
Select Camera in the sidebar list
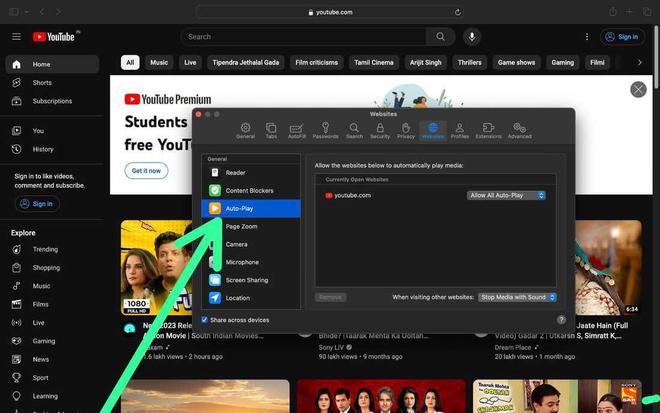point(251,244)
